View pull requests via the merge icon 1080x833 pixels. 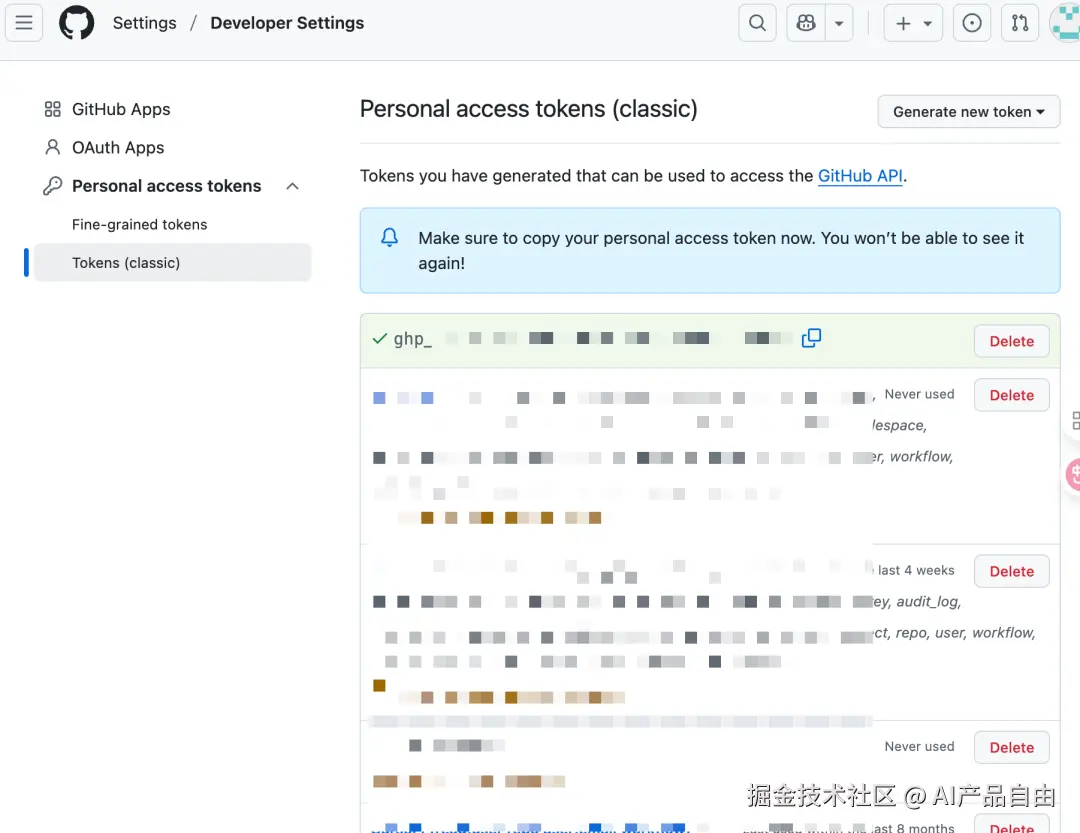tap(1020, 22)
